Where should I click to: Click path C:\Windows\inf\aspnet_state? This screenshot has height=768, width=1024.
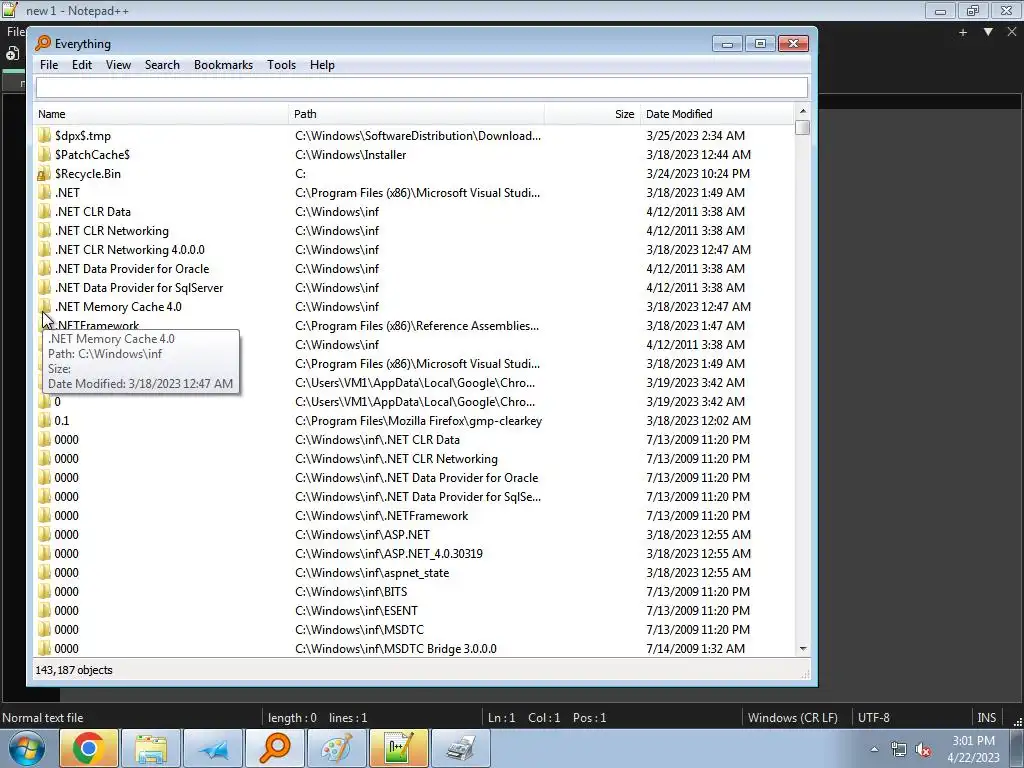pos(372,573)
